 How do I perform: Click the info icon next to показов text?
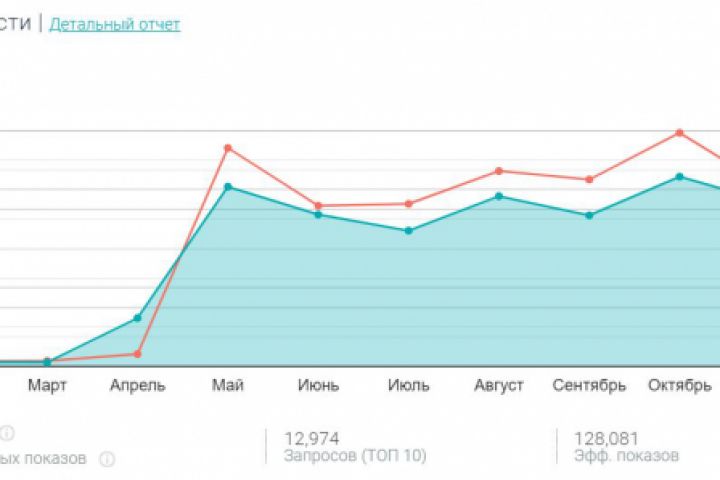(x=107, y=459)
